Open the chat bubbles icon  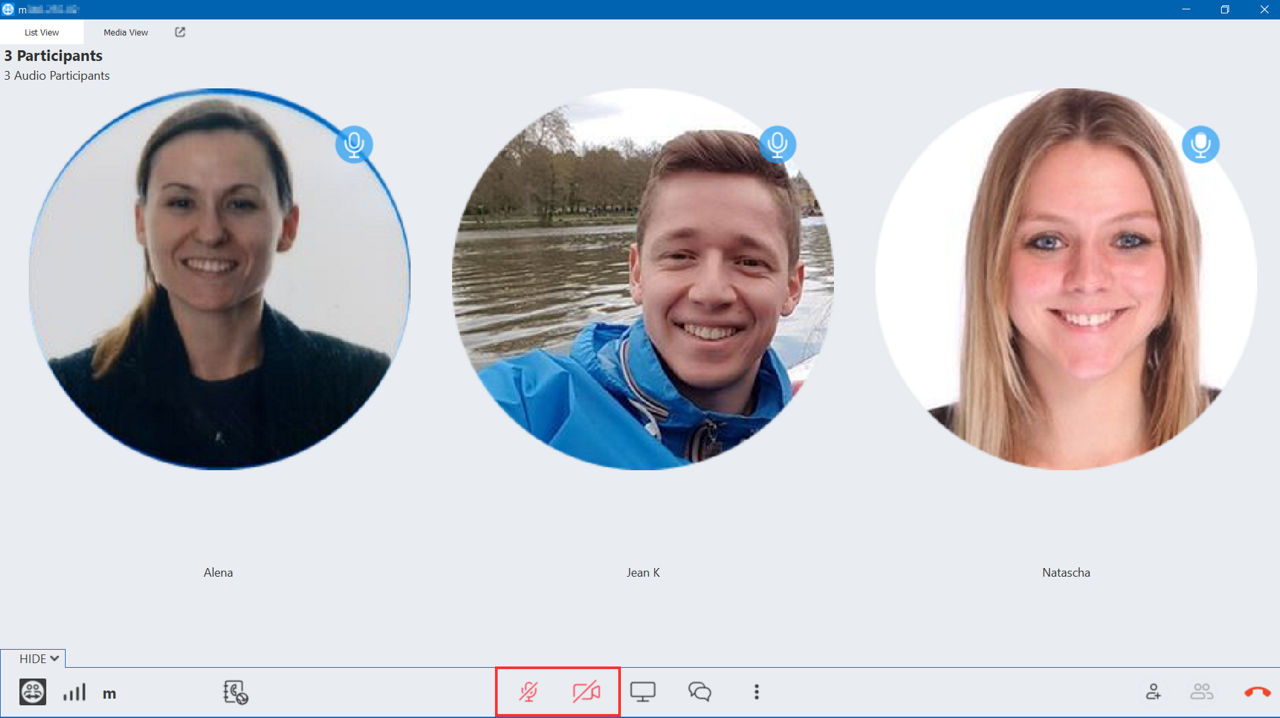pos(700,692)
